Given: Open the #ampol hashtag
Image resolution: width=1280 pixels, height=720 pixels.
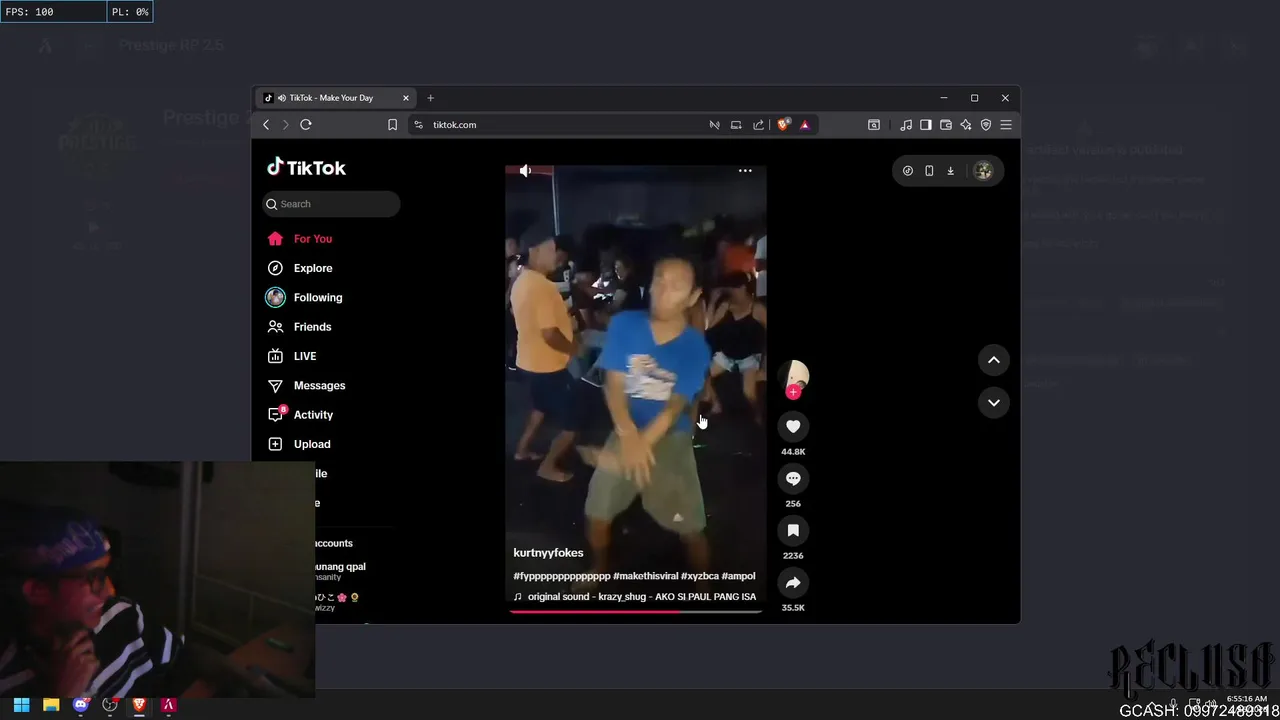Looking at the screenshot, I should pos(738,576).
